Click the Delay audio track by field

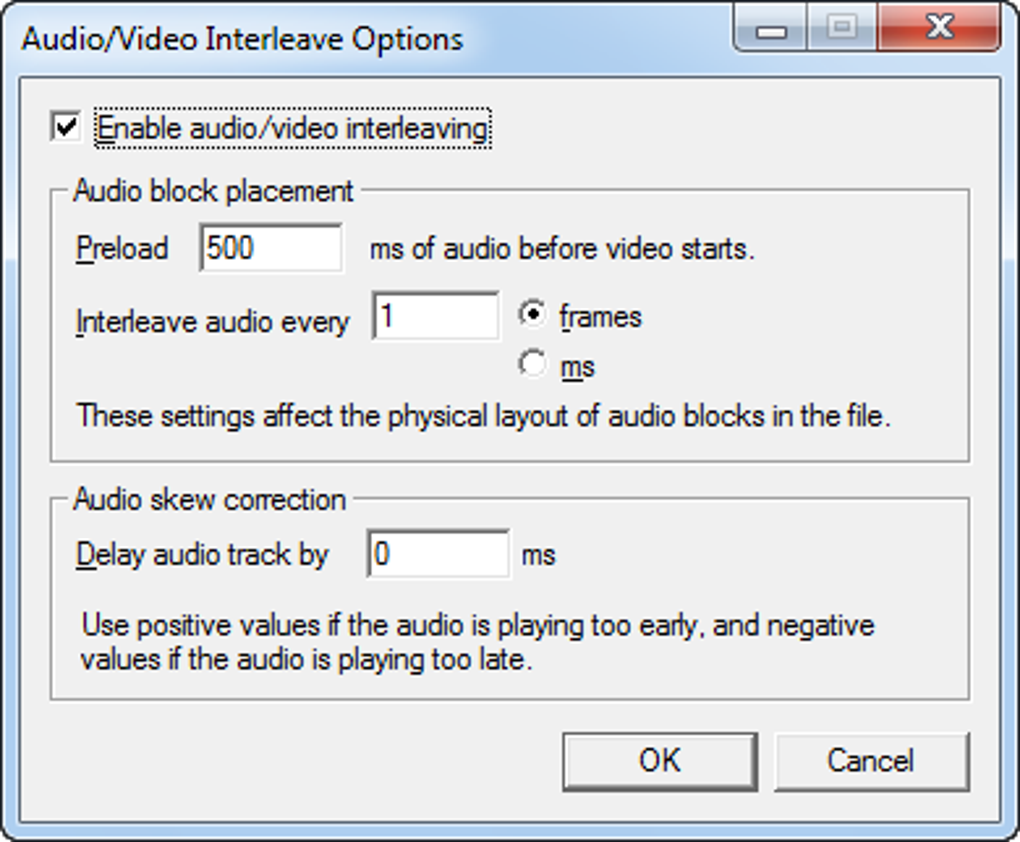[x=439, y=554]
